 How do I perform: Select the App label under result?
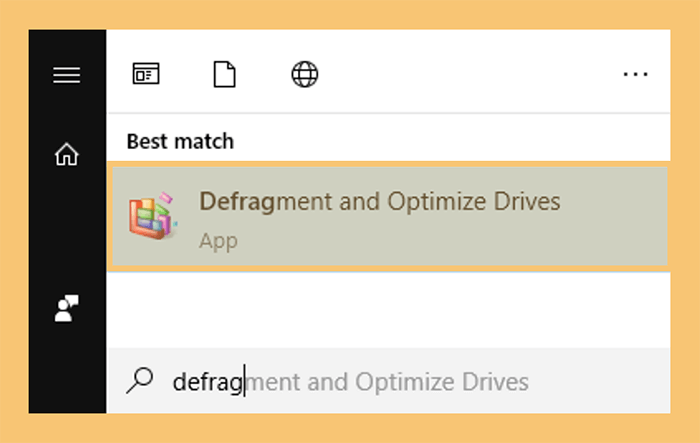pos(218,242)
